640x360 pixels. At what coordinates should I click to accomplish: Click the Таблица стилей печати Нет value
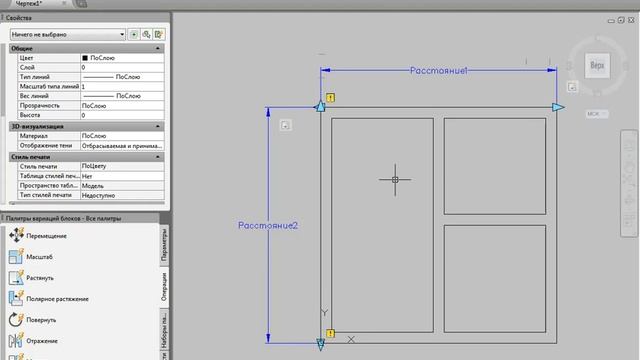tap(122, 176)
